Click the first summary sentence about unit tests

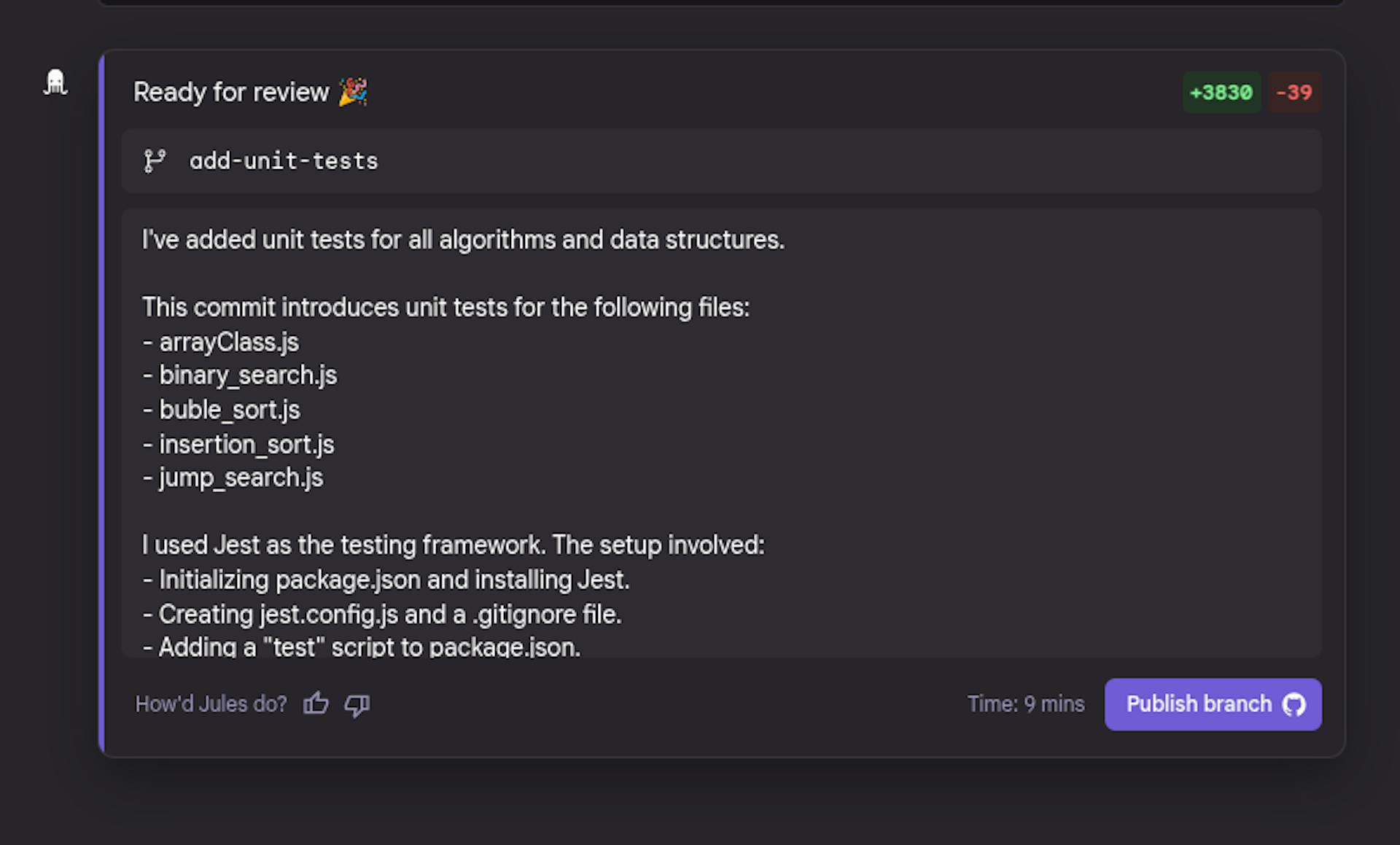tap(463, 240)
